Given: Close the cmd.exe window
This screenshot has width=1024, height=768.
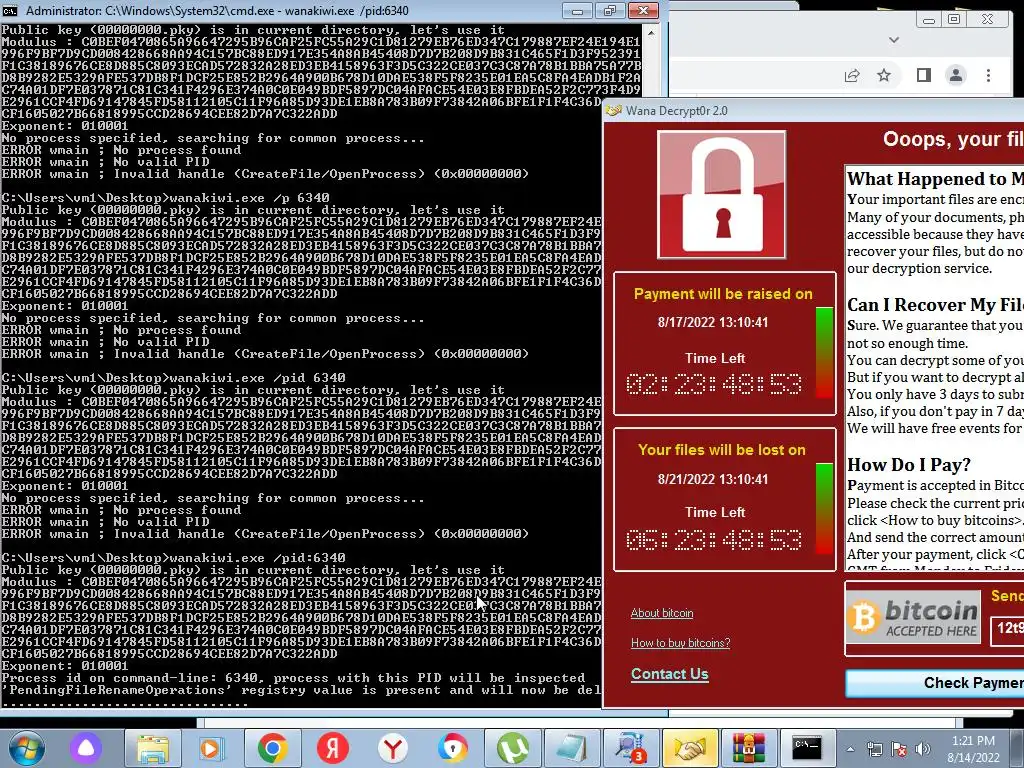Looking at the screenshot, I should point(643,11).
